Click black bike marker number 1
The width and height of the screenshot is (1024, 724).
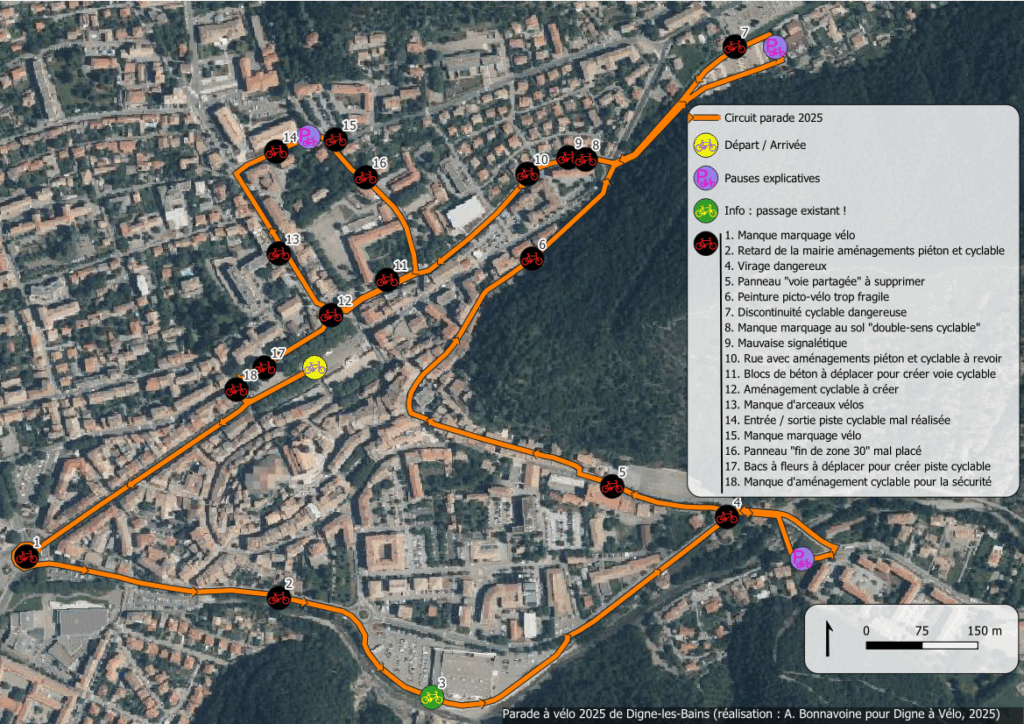(x=26, y=556)
